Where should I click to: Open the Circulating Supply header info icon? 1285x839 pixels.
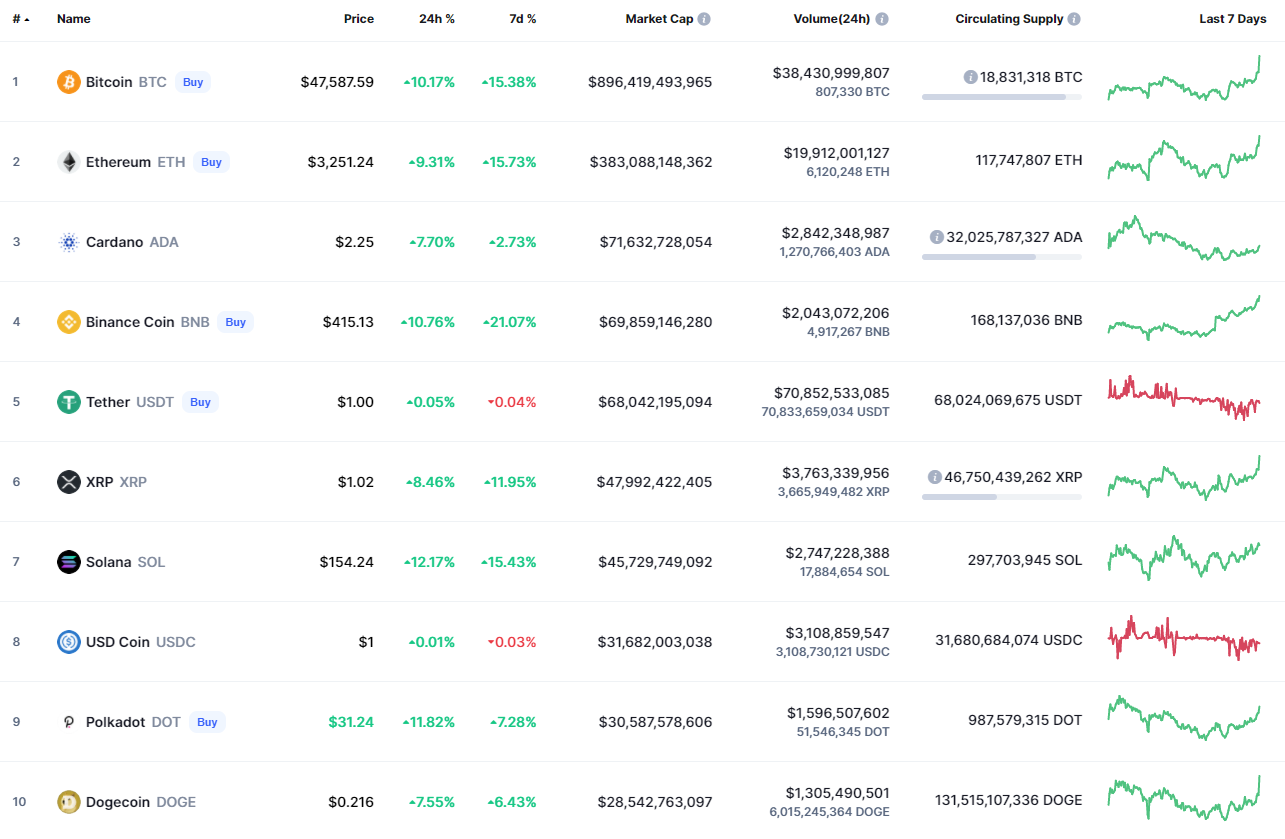[1074, 19]
